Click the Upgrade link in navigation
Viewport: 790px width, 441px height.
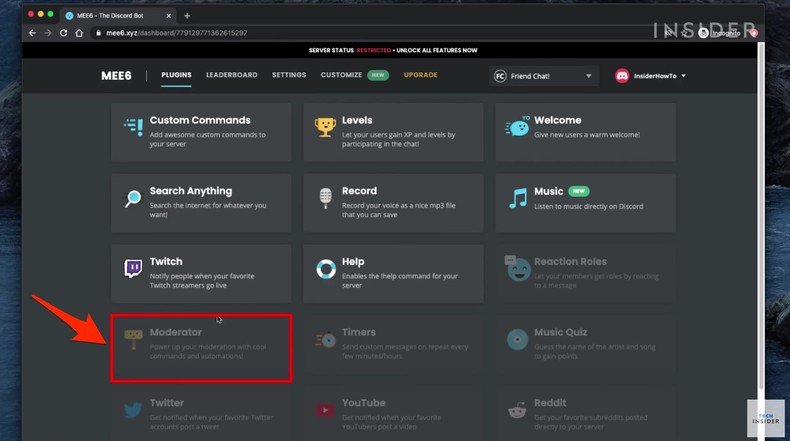click(420, 75)
